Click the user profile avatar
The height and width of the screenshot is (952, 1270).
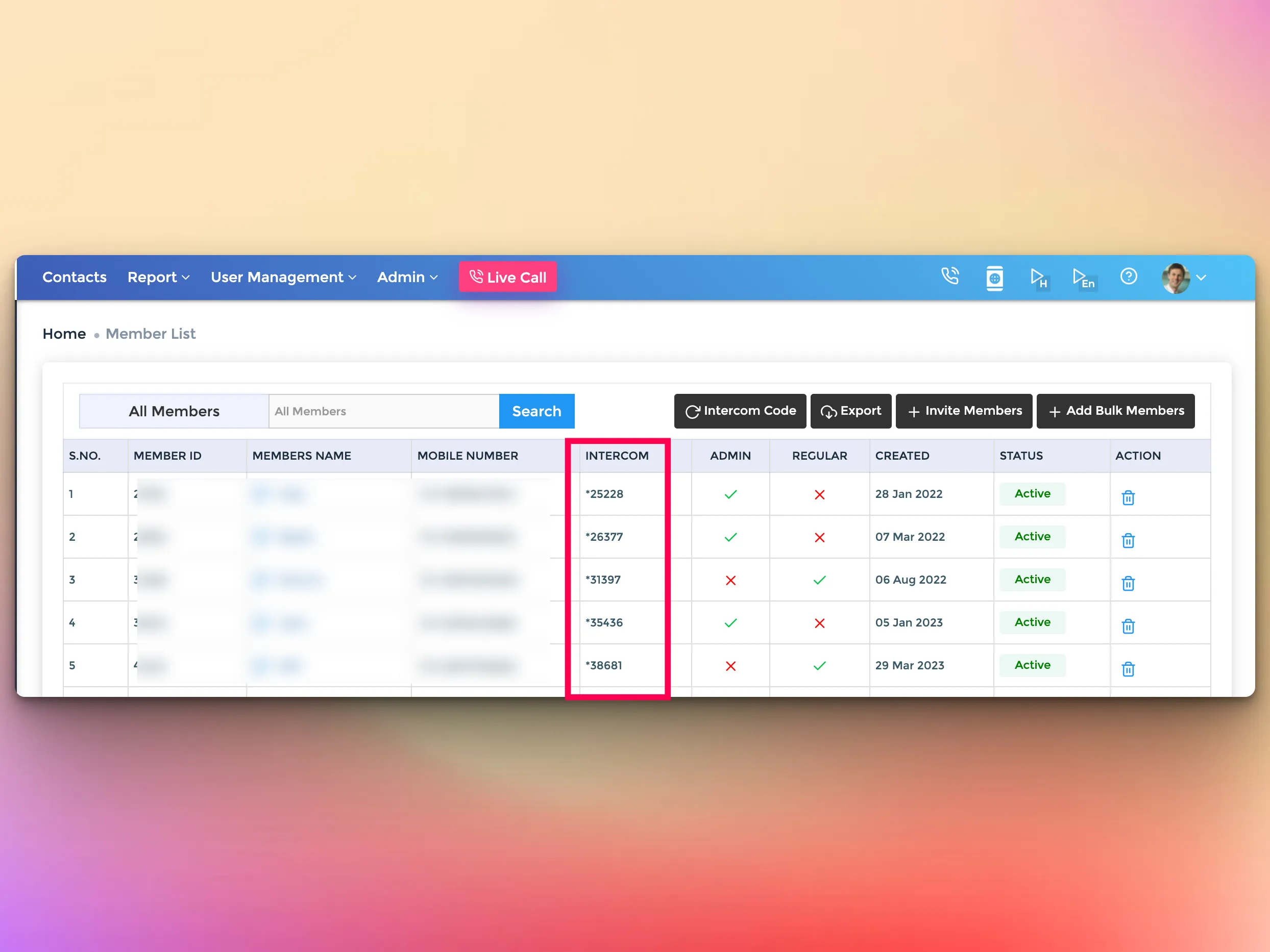click(1175, 279)
